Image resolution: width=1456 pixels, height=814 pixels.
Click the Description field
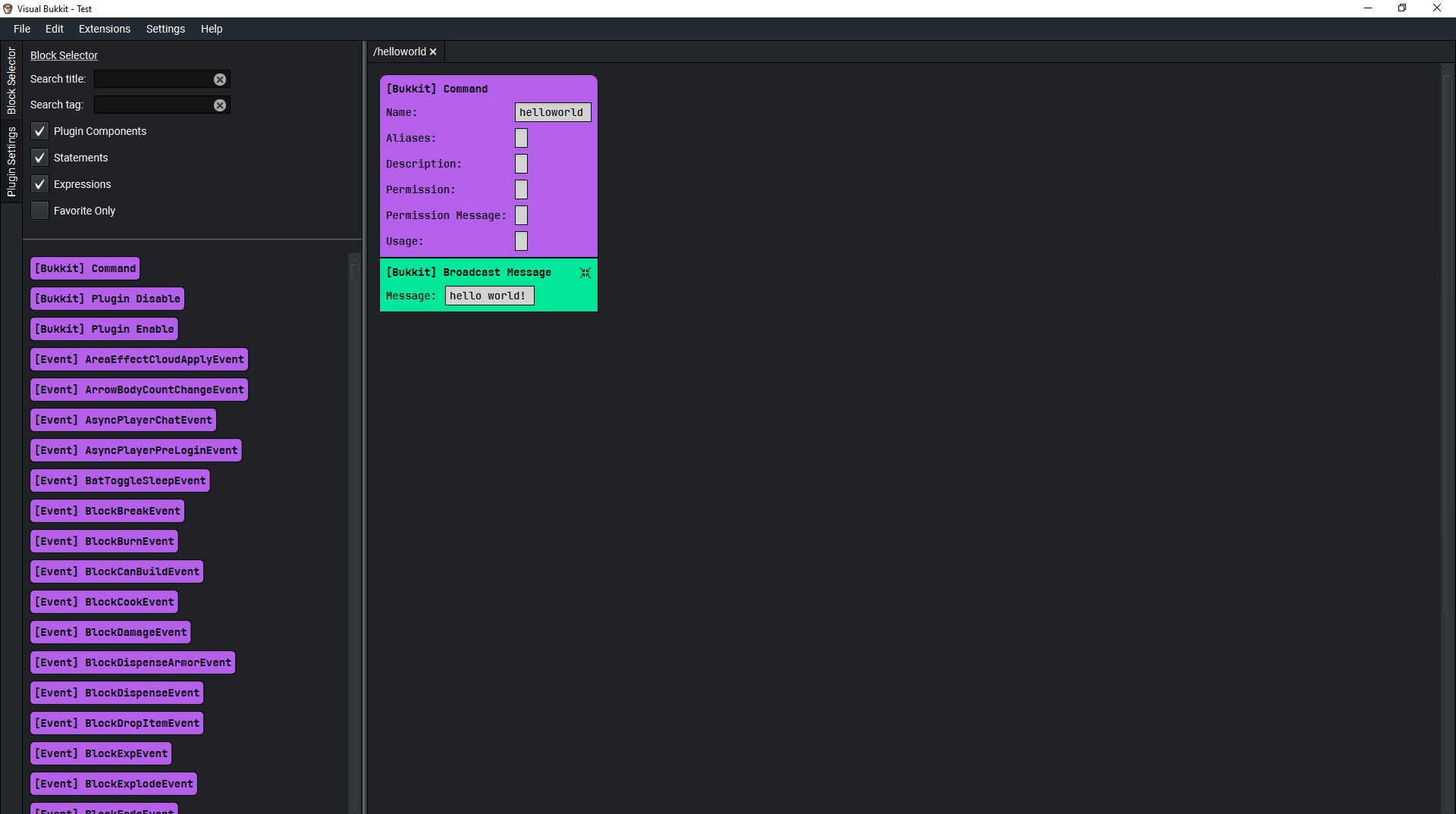coord(521,164)
